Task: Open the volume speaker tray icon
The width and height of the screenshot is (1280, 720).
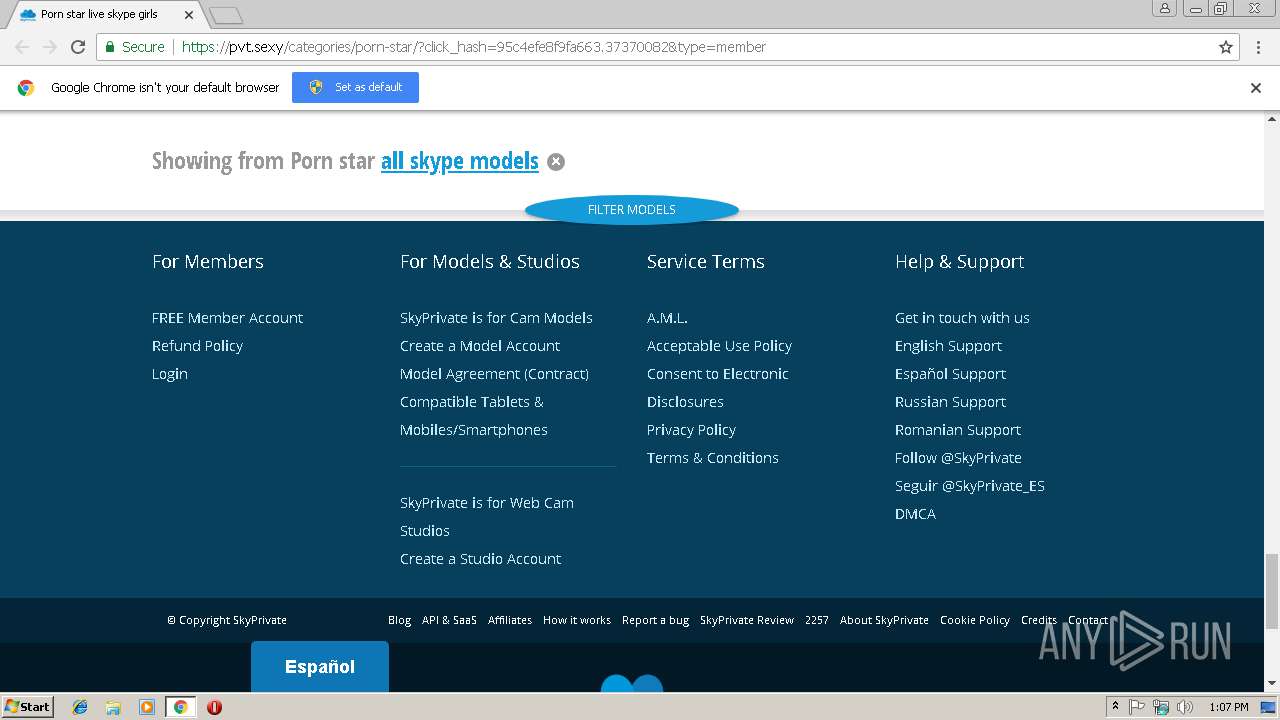Action: (1185, 707)
